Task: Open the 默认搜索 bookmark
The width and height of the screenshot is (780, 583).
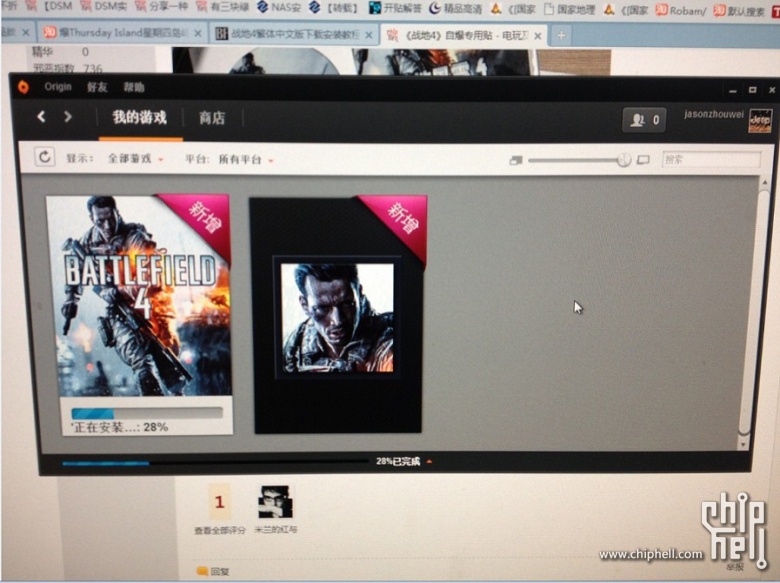Action: (739, 11)
